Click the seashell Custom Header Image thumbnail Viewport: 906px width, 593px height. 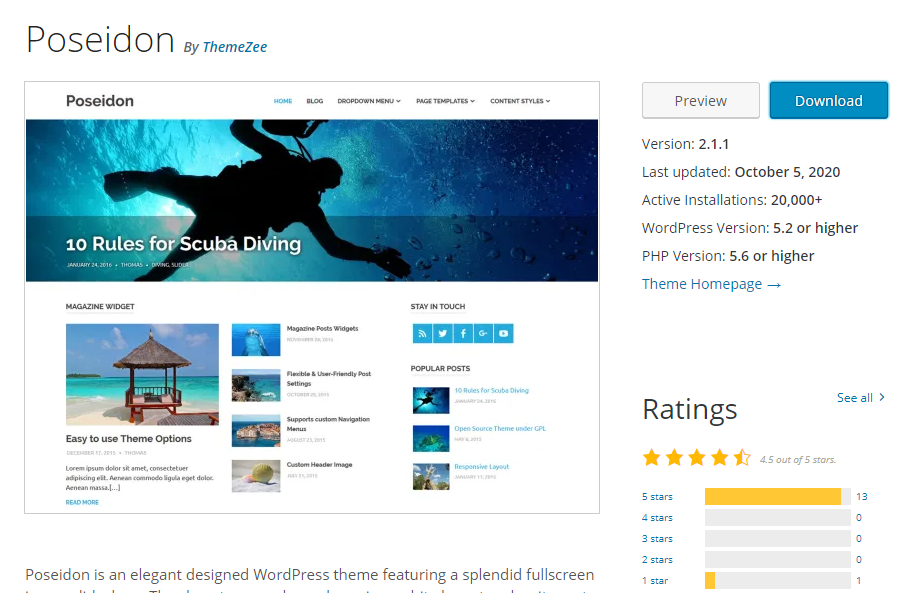[x=256, y=476]
